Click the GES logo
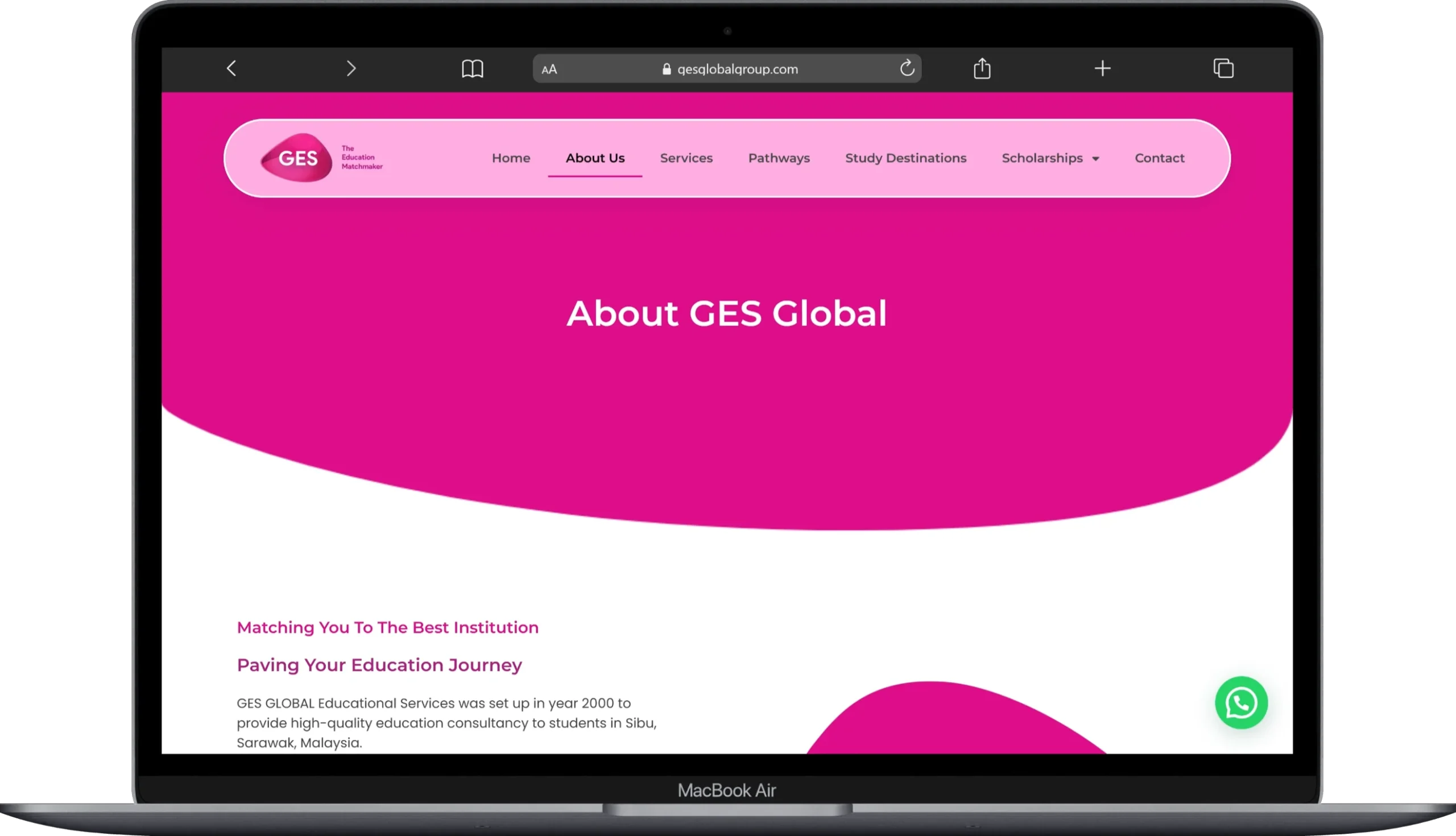Image resolution: width=1456 pixels, height=836 pixels. [297, 158]
